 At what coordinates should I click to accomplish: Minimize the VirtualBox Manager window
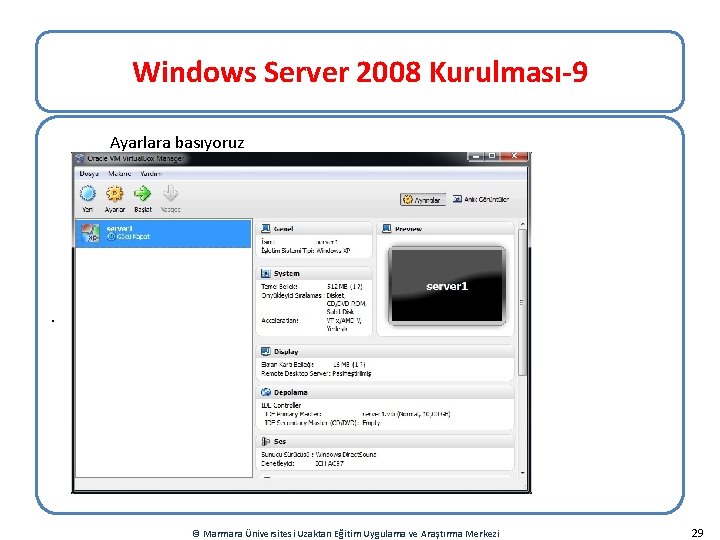pyautogui.click(x=476, y=157)
